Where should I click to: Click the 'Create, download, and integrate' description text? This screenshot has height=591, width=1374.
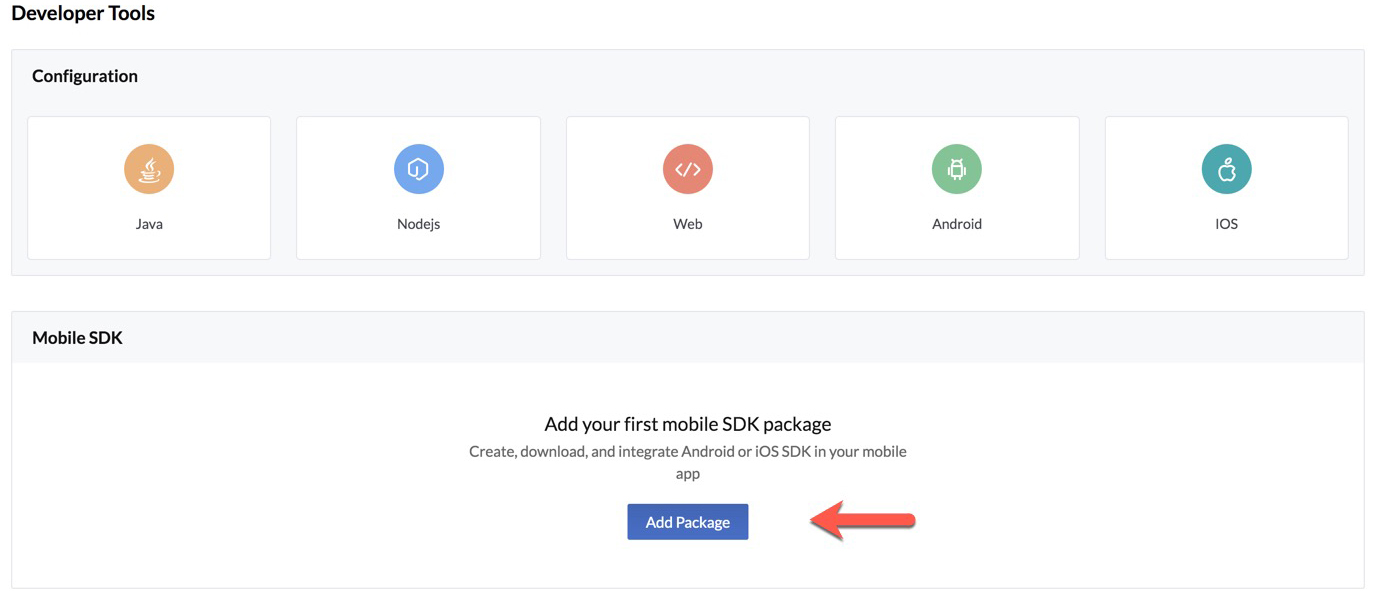tap(687, 452)
